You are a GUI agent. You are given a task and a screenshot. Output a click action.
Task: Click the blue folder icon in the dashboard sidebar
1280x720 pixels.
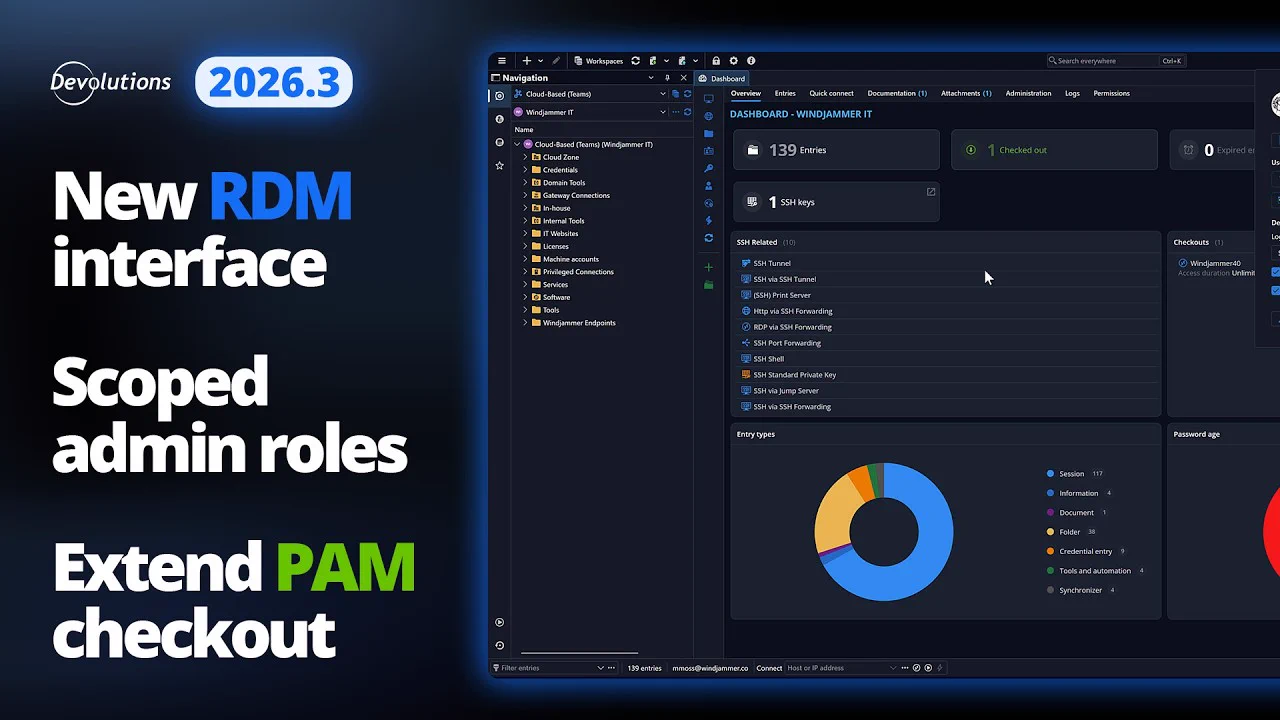[x=709, y=133]
